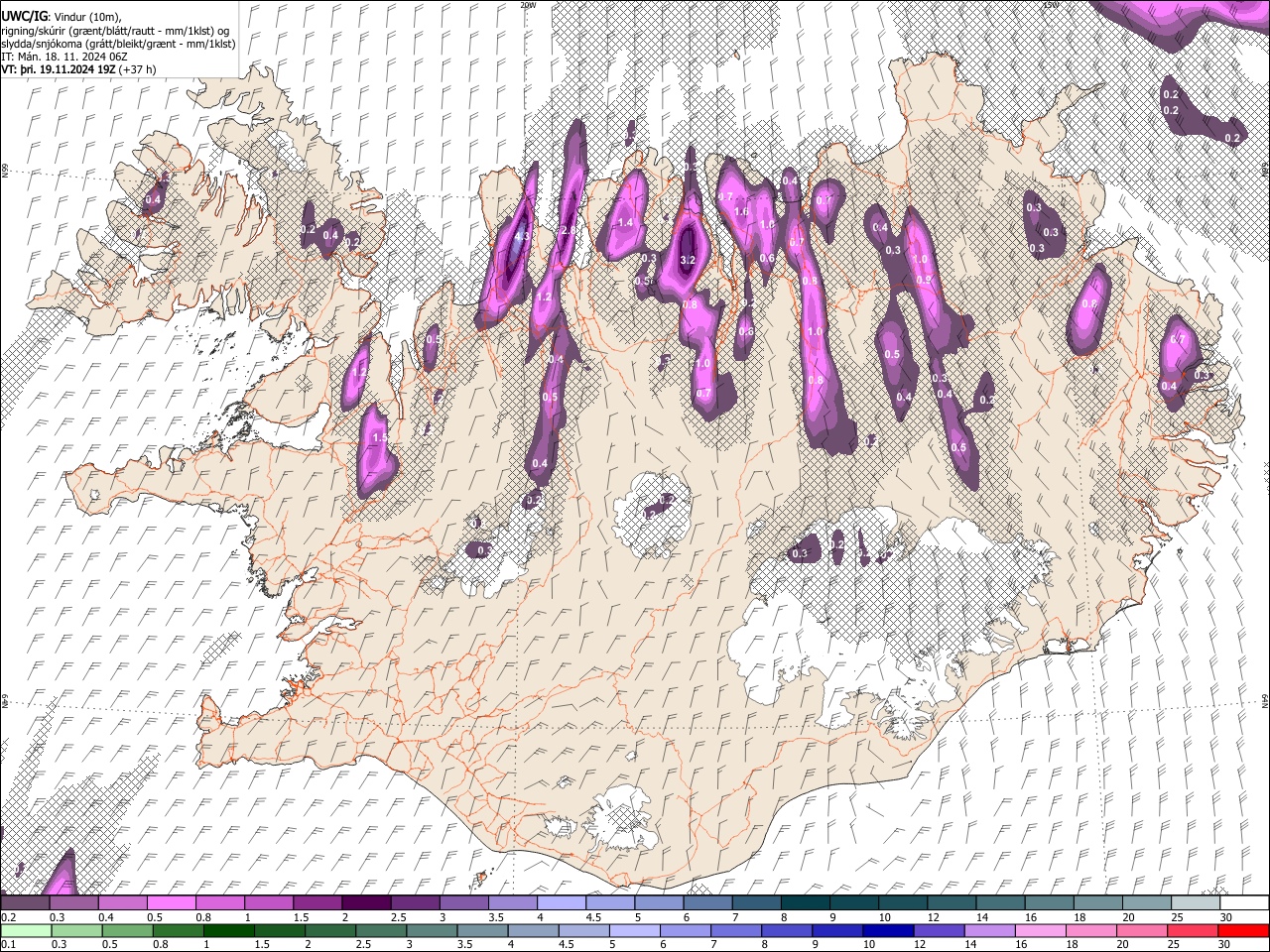Click the snow legend swatch labeled 0.2
This screenshot has width=1270, height=952.
pos(25,903)
